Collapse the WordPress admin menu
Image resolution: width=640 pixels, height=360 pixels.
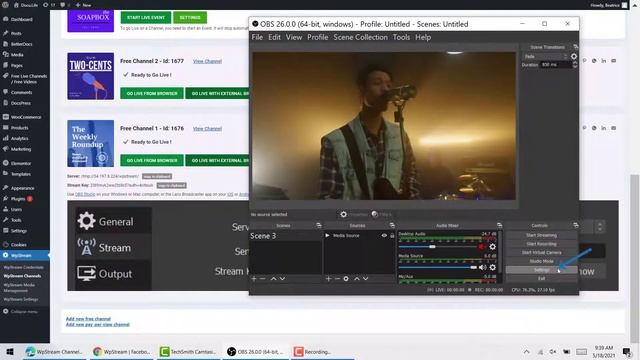(x=21, y=311)
